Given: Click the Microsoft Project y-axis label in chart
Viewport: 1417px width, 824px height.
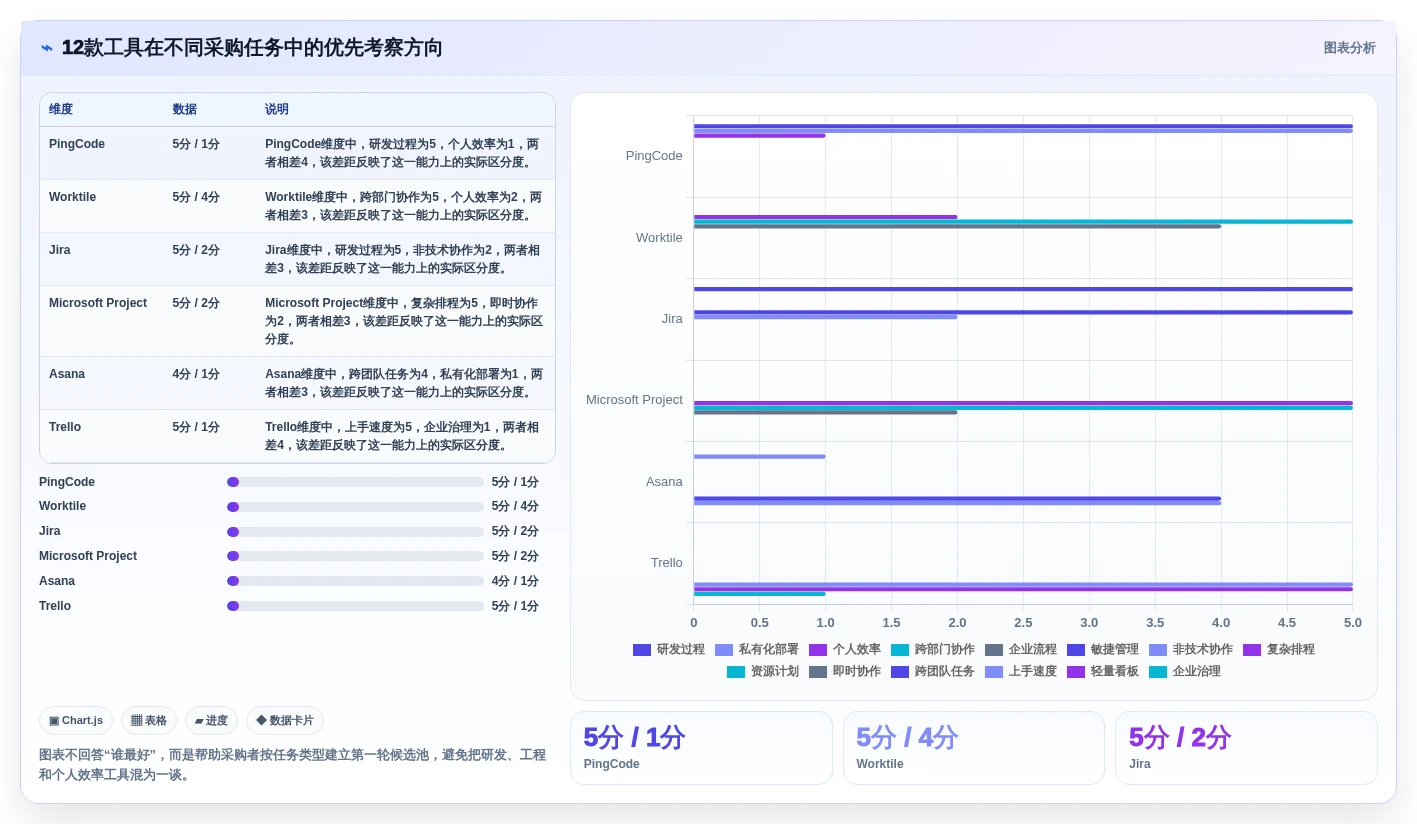Looking at the screenshot, I should pos(634,400).
